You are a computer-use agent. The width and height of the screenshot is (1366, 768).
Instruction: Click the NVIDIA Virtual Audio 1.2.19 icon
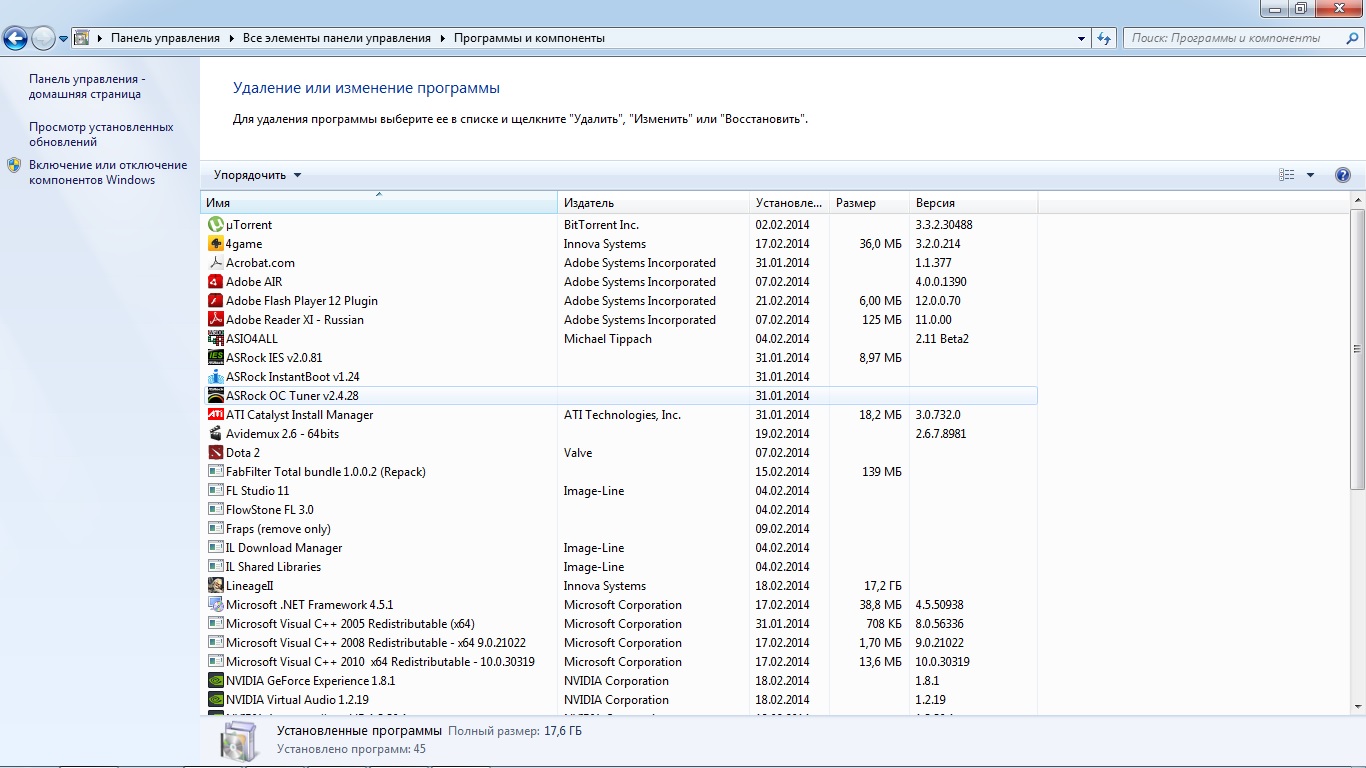coord(215,700)
